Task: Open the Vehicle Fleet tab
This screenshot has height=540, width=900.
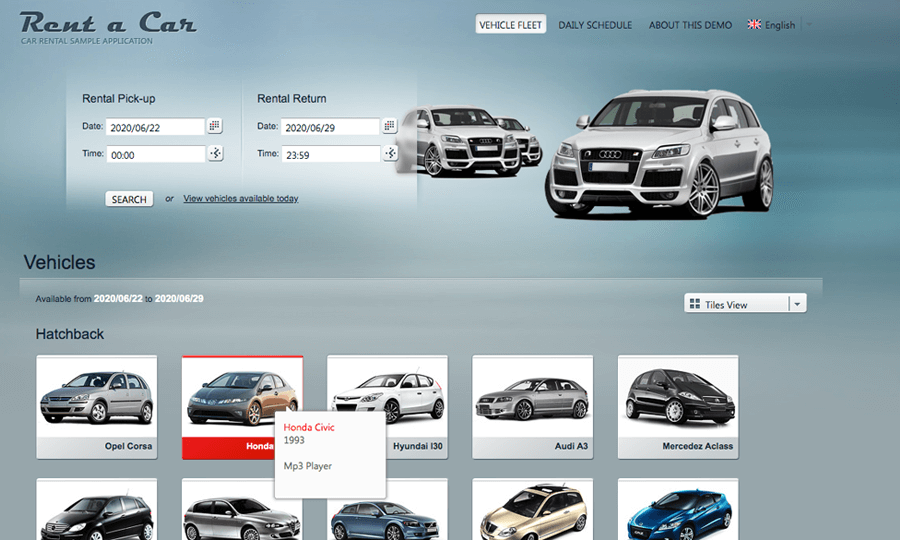Action: click(x=510, y=25)
